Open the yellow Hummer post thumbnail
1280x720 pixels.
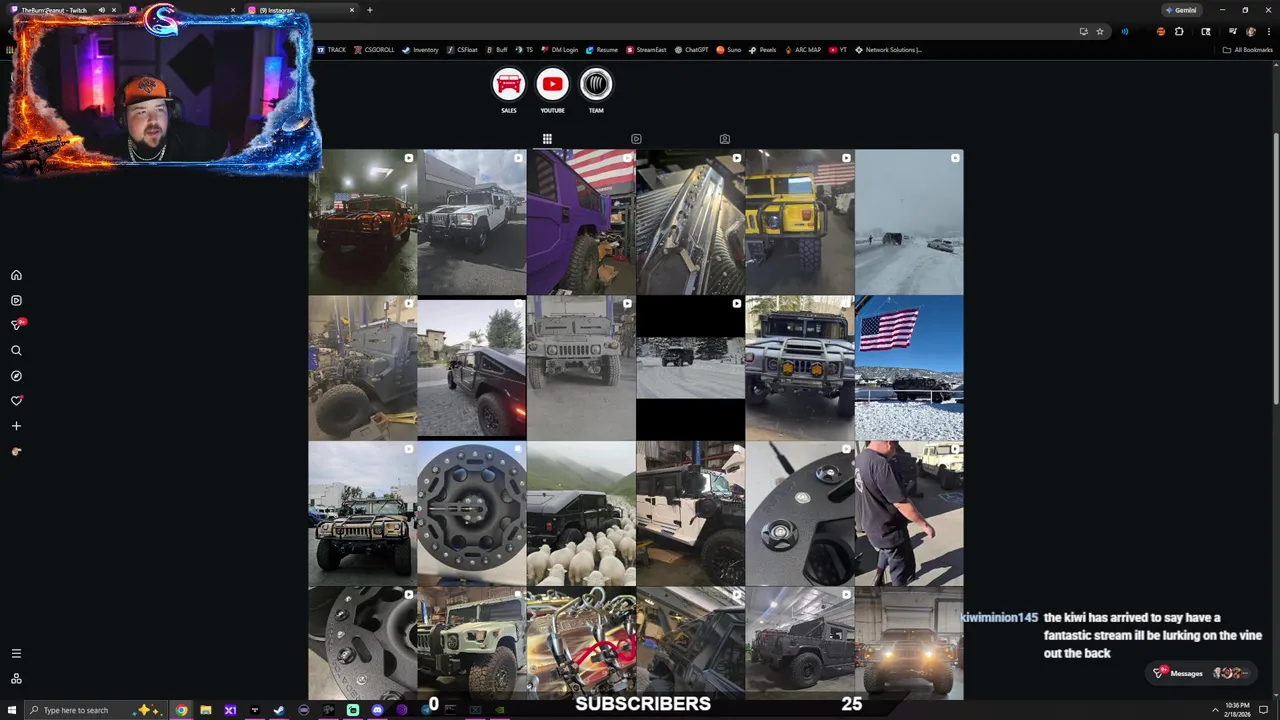click(800, 222)
